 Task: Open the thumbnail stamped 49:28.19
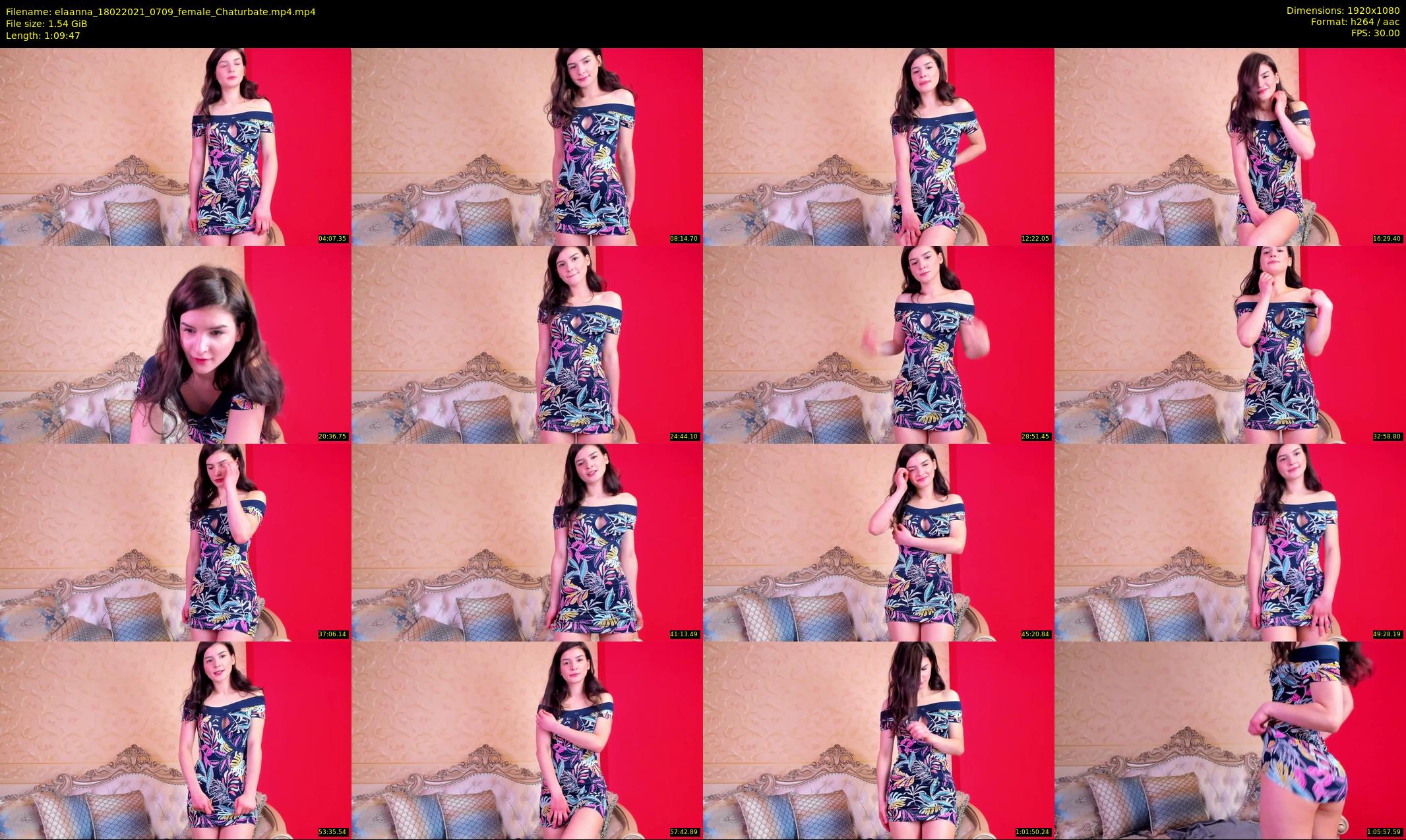pyautogui.click(x=1230, y=542)
